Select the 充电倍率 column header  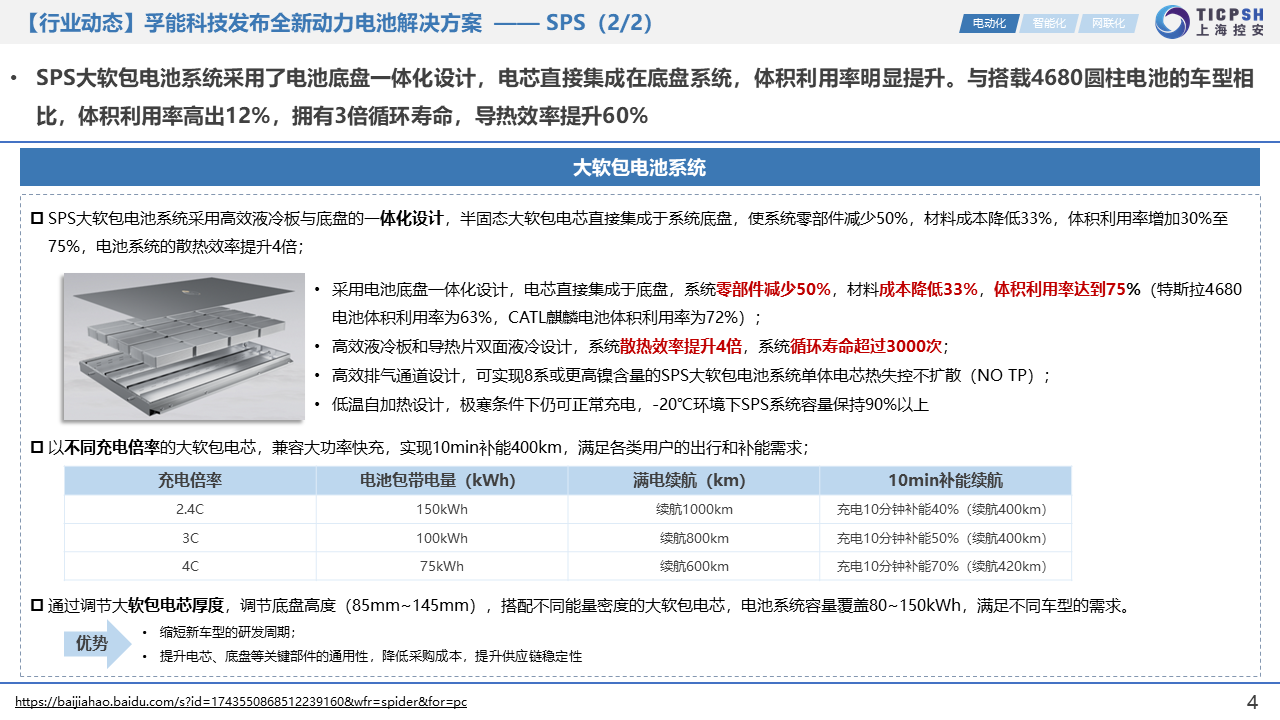point(190,480)
